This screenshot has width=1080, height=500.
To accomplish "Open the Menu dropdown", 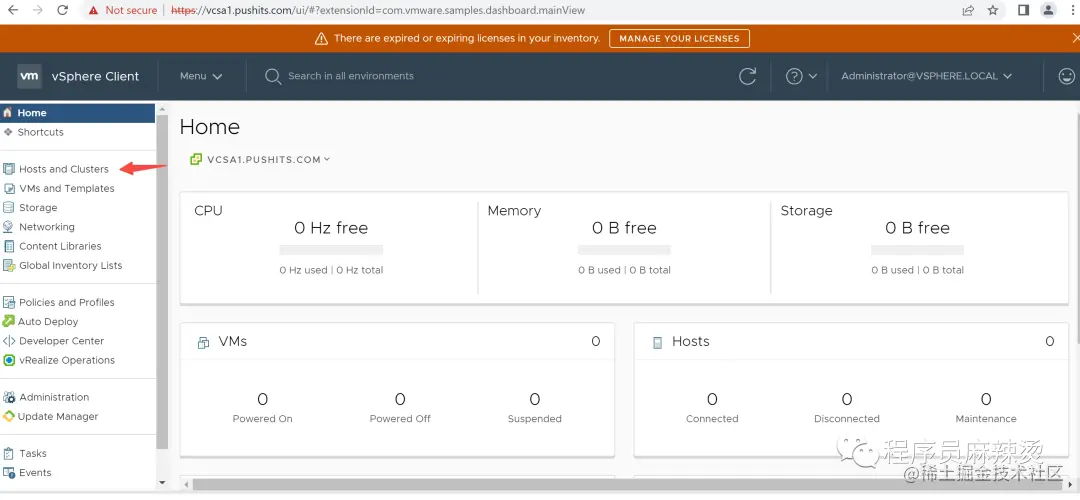I will click(200, 76).
